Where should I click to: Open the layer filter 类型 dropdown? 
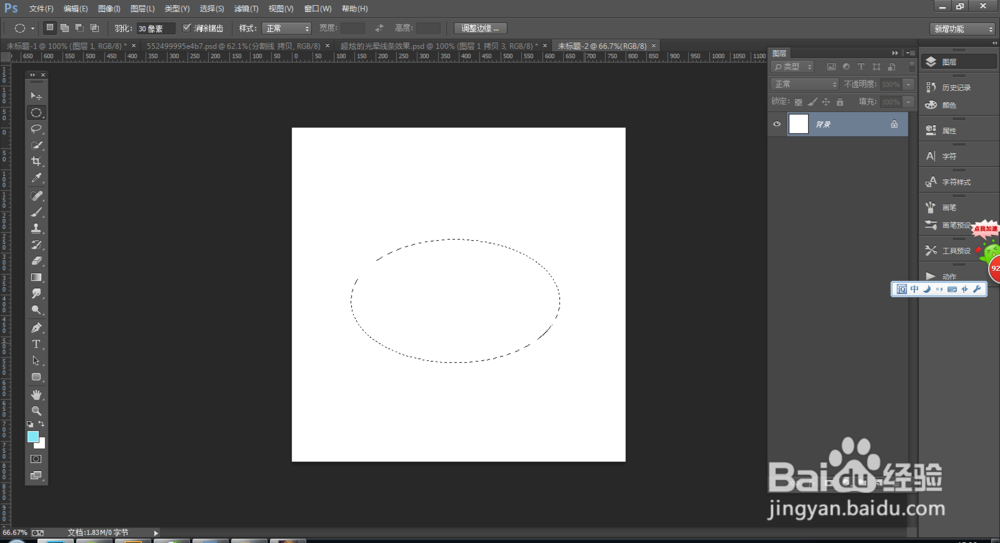tap(793, 66)
